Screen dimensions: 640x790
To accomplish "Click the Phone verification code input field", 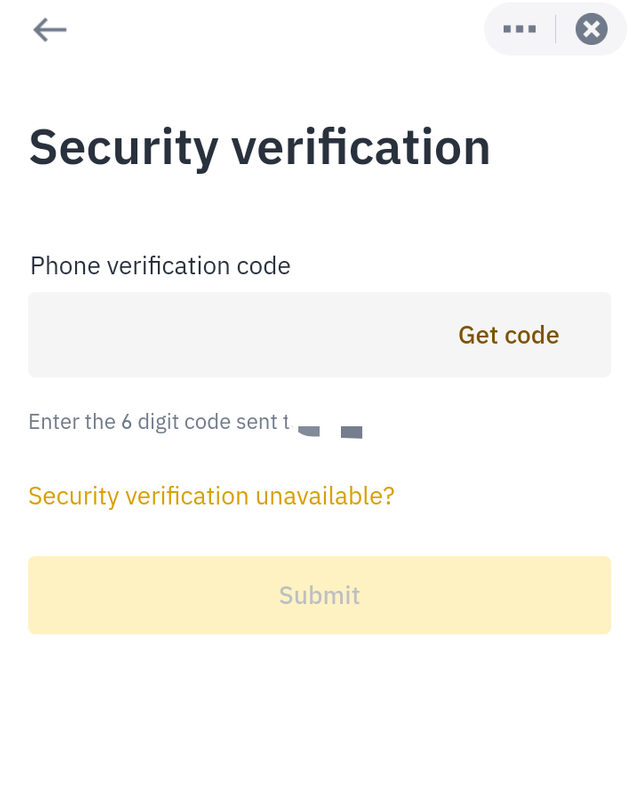I will (230, 335).
